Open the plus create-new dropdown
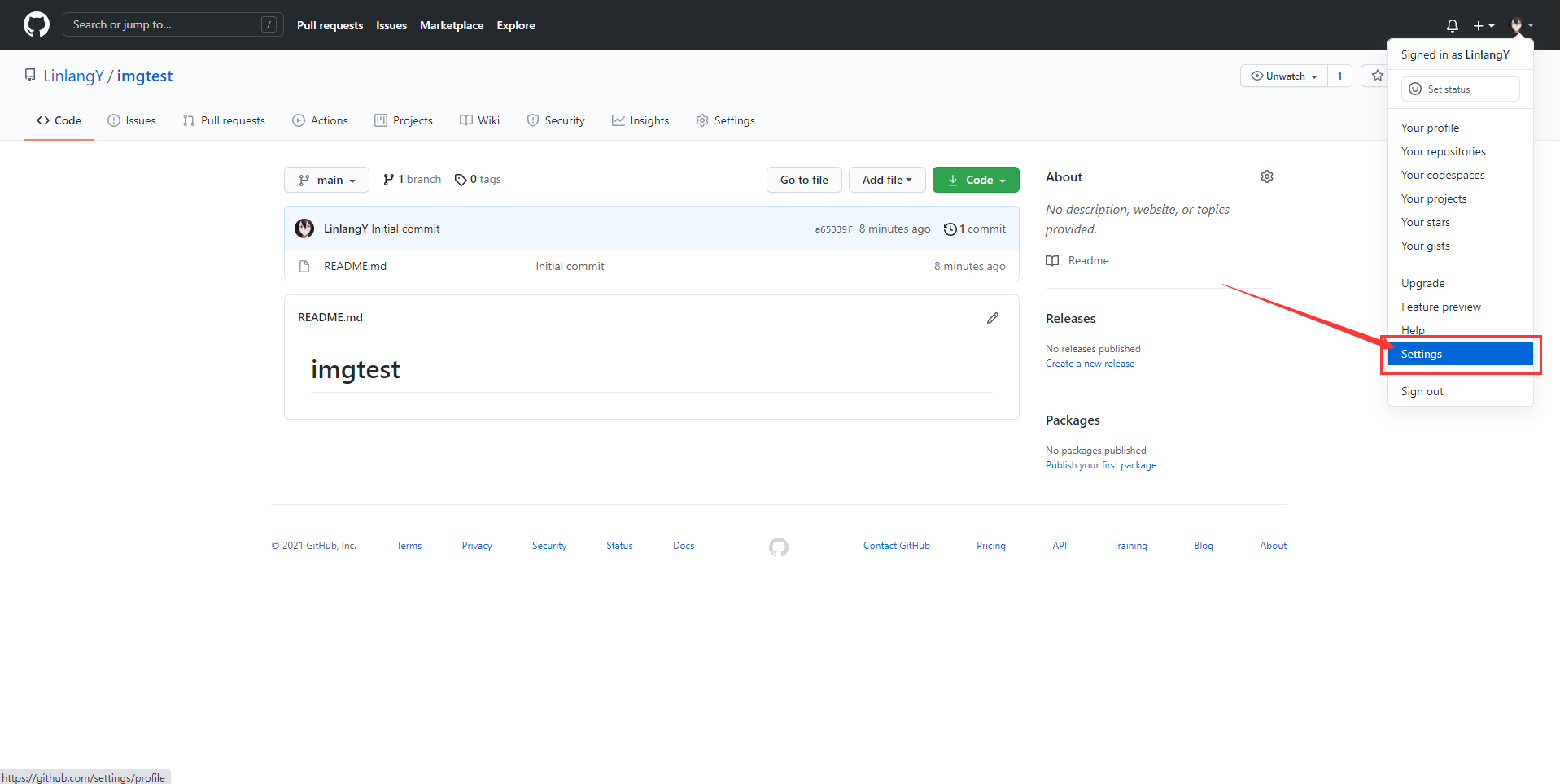This screenshot has height=784, width=1560. 1484,25
